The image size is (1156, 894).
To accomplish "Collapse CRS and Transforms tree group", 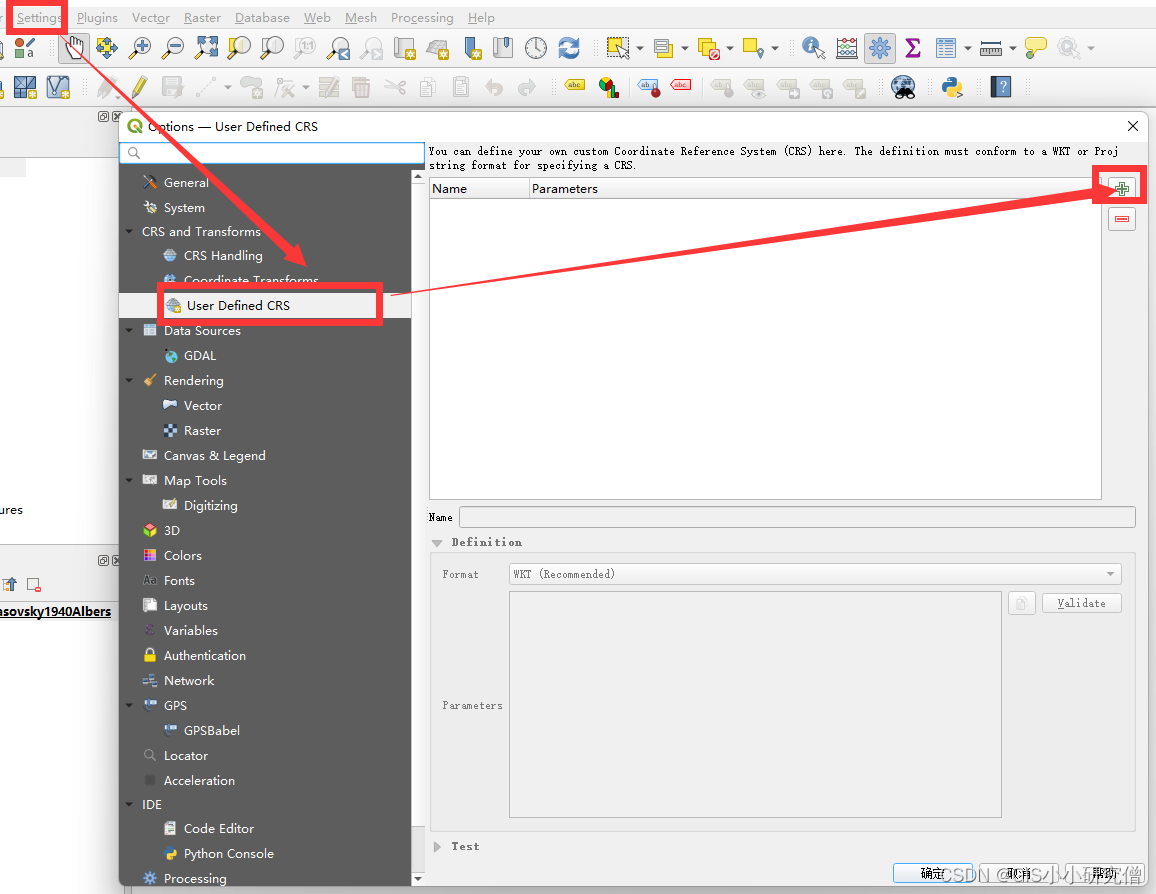I will click(x=130, y=231).
